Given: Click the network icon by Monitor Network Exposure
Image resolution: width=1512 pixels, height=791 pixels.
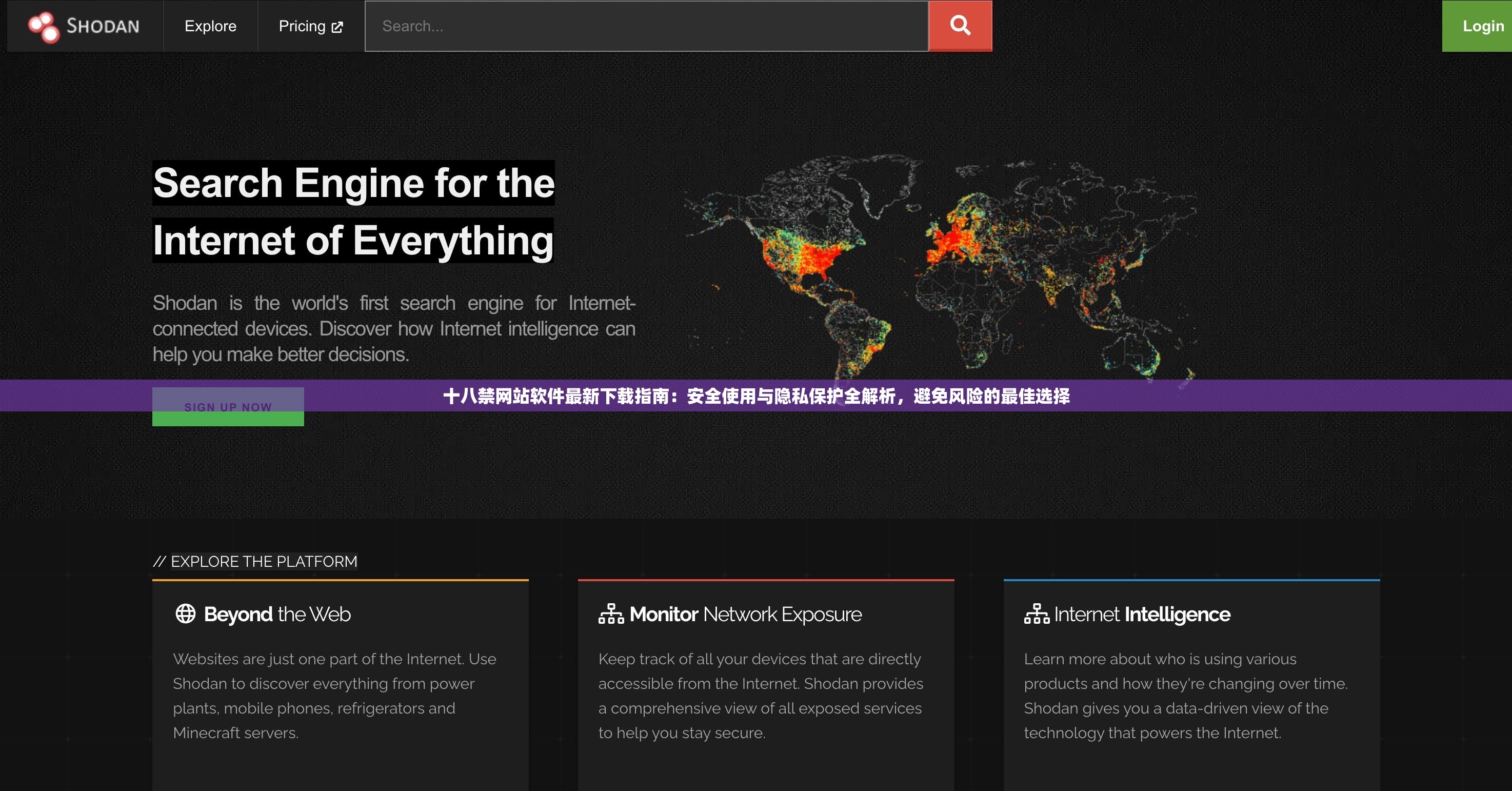Looking at the screenshot, I should pos(610,614).
